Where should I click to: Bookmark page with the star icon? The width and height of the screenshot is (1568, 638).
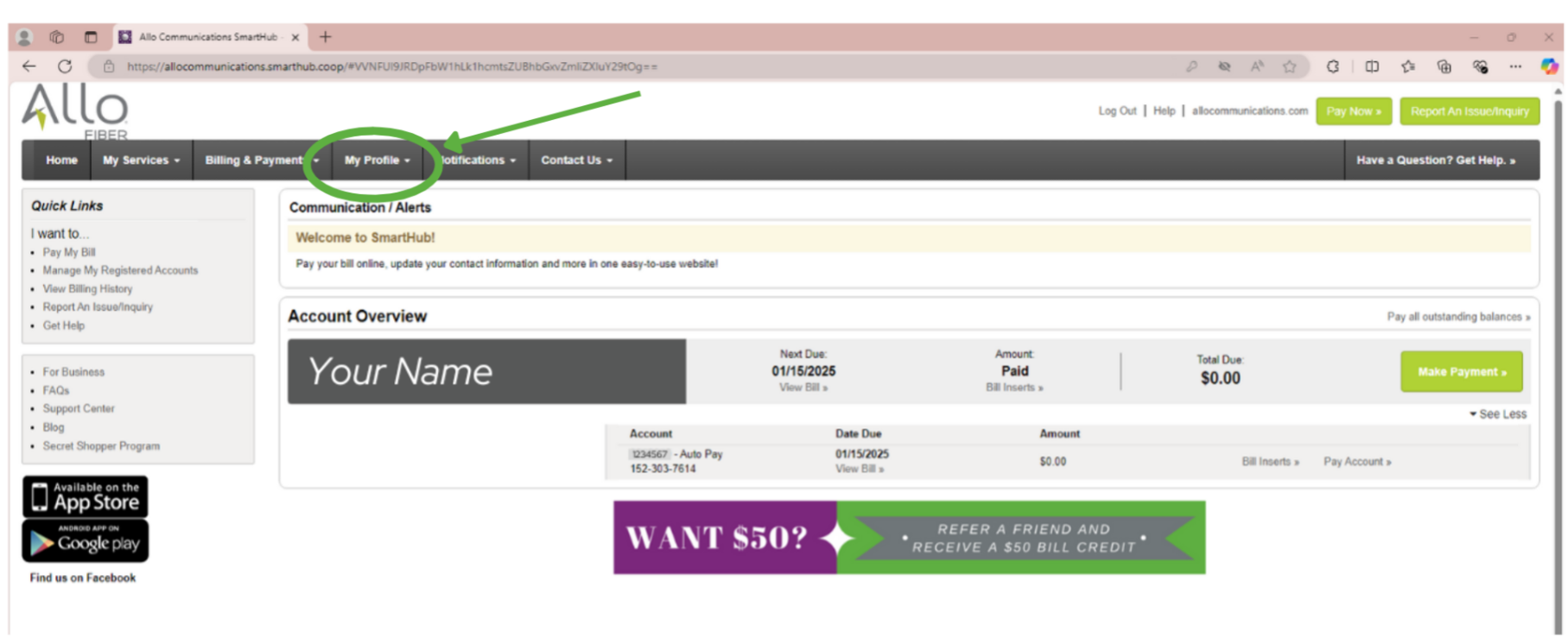coord(1290,66)
